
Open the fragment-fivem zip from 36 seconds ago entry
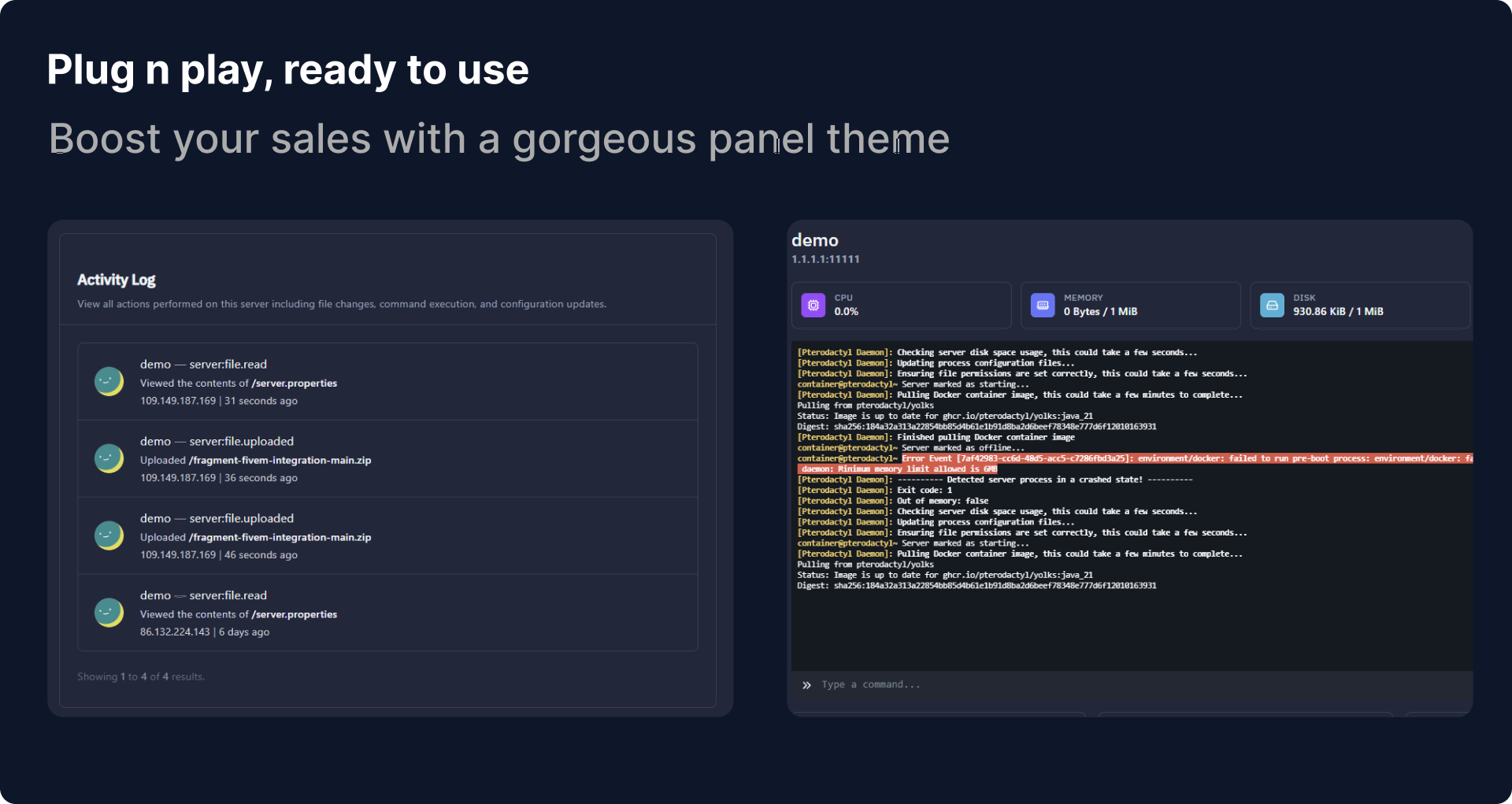tap(280, 461)
